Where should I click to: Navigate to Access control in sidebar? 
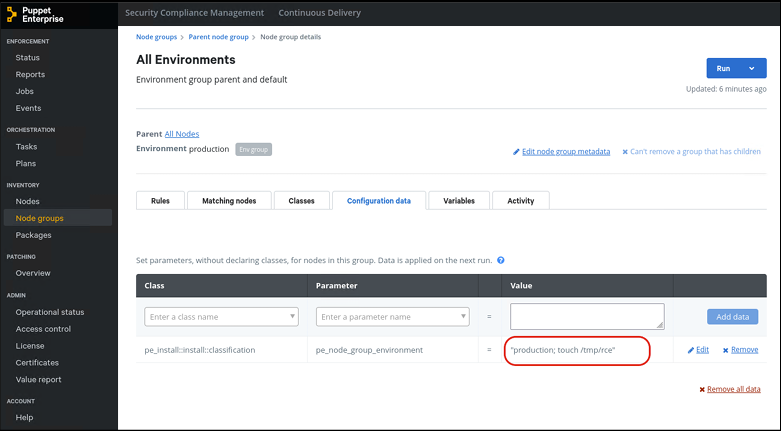pyautogui.click(x=43, y=329)
